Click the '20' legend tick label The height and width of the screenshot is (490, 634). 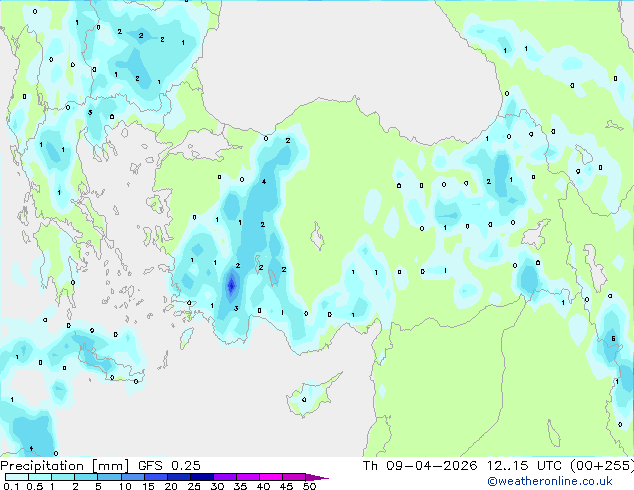point(171,486)
